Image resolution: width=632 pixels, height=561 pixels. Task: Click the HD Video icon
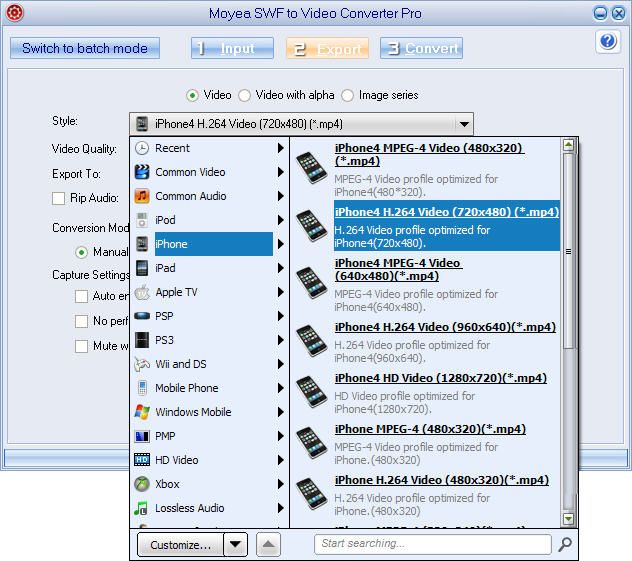click(x=142, y=460)
